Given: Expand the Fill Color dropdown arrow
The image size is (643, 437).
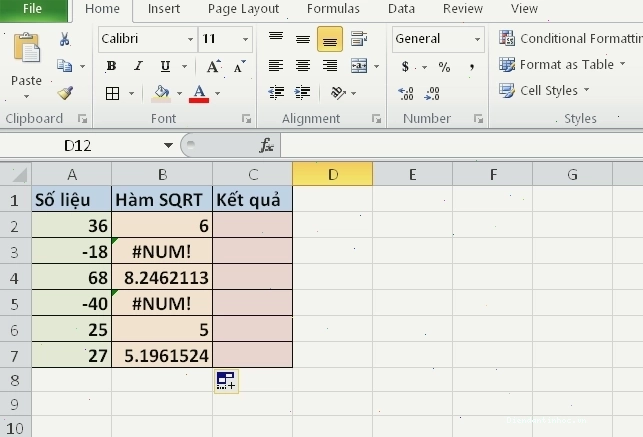Looking at the screenshot, I should 179,93.
